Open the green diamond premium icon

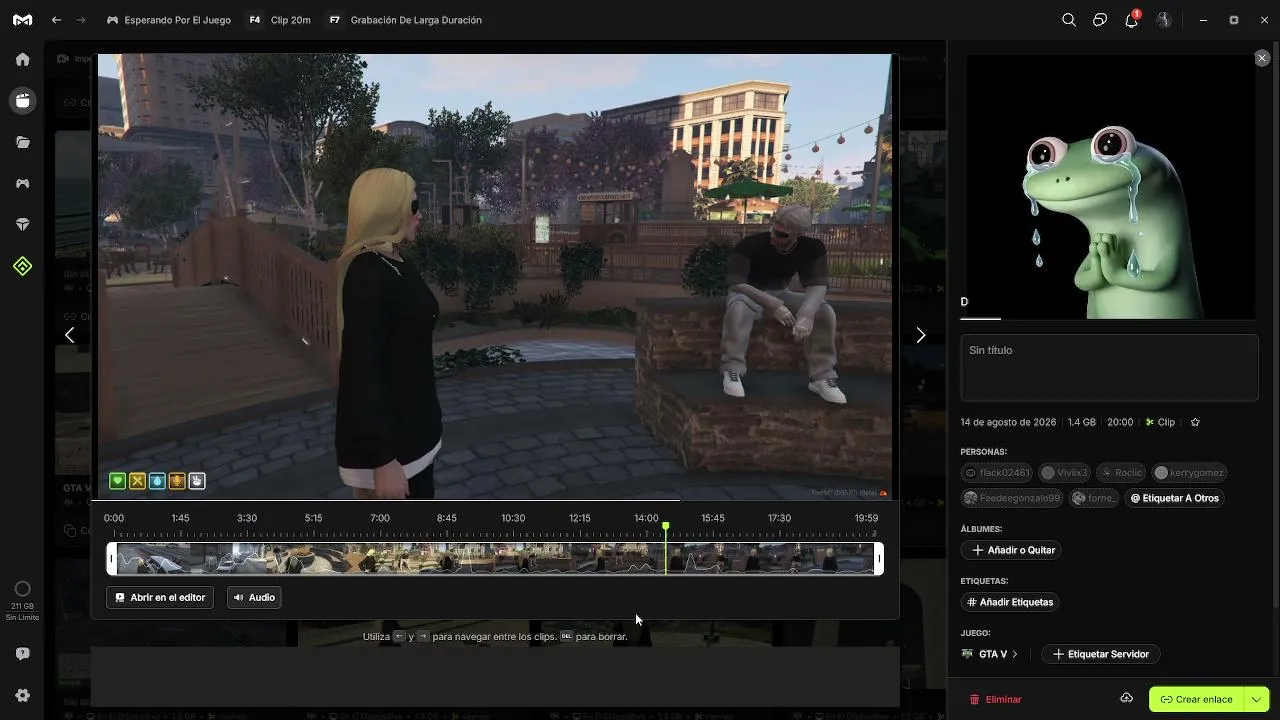[22, 266]
